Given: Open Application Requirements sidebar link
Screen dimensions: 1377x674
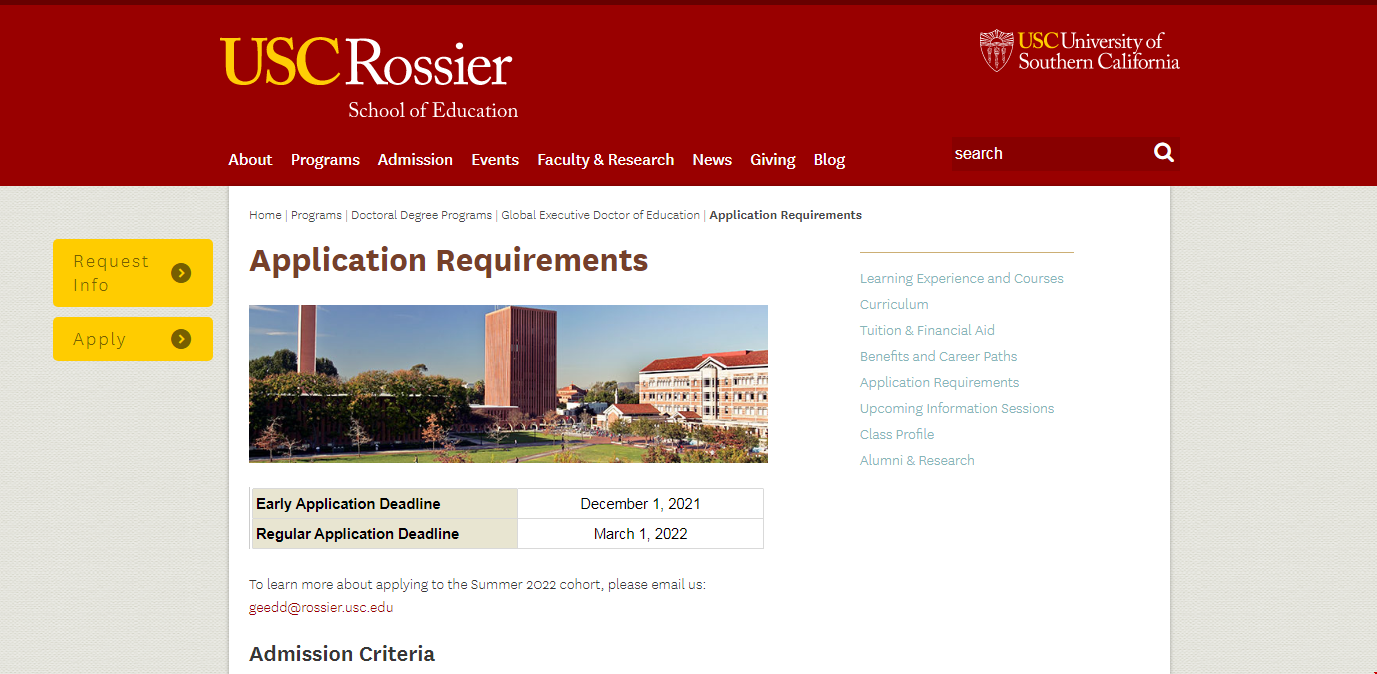Looking at the screenshot, I should 939,383.
